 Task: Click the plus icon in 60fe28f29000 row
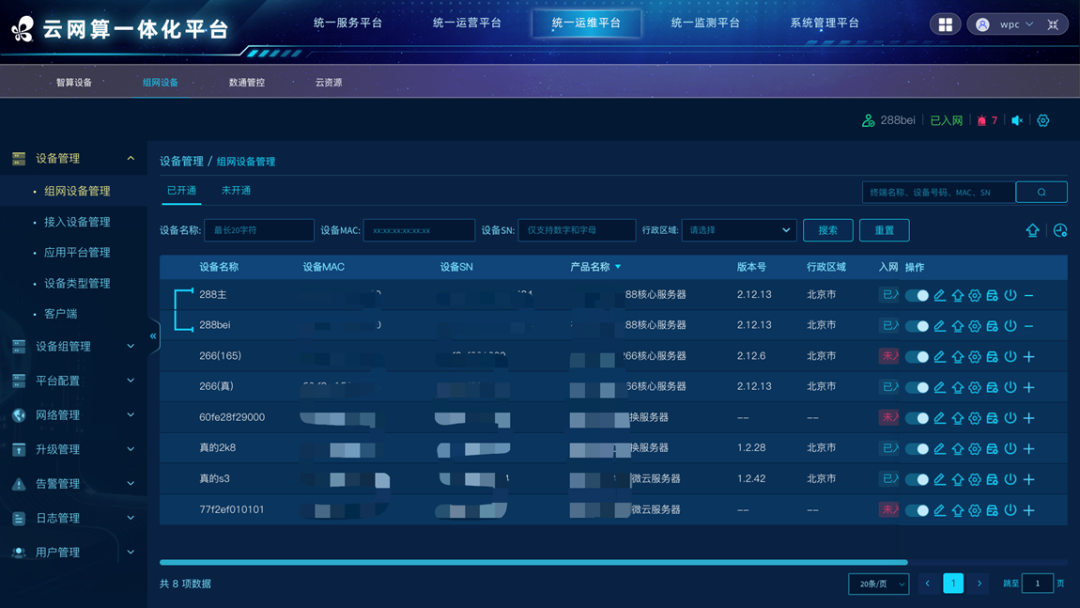(1029, 418)
